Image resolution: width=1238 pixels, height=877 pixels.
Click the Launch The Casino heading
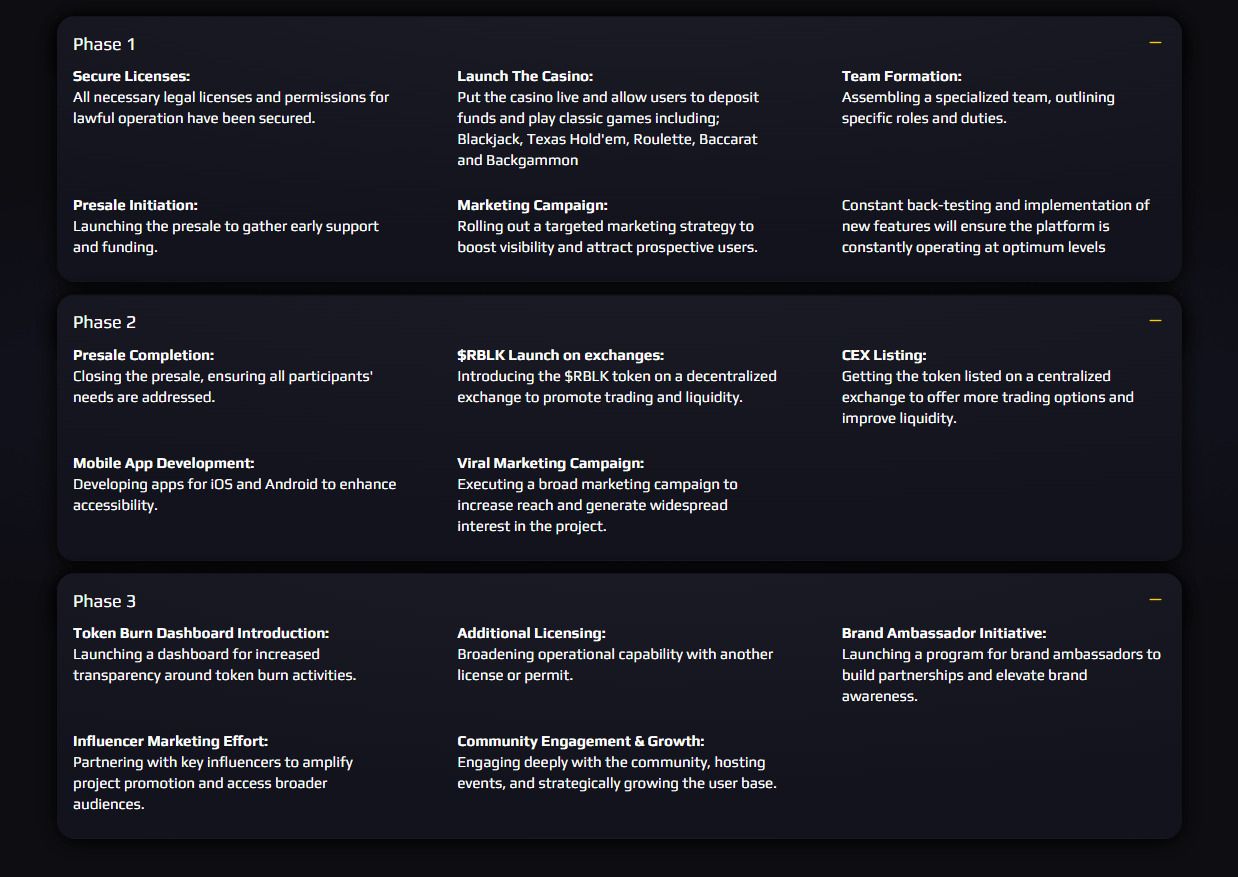point(525,76)
